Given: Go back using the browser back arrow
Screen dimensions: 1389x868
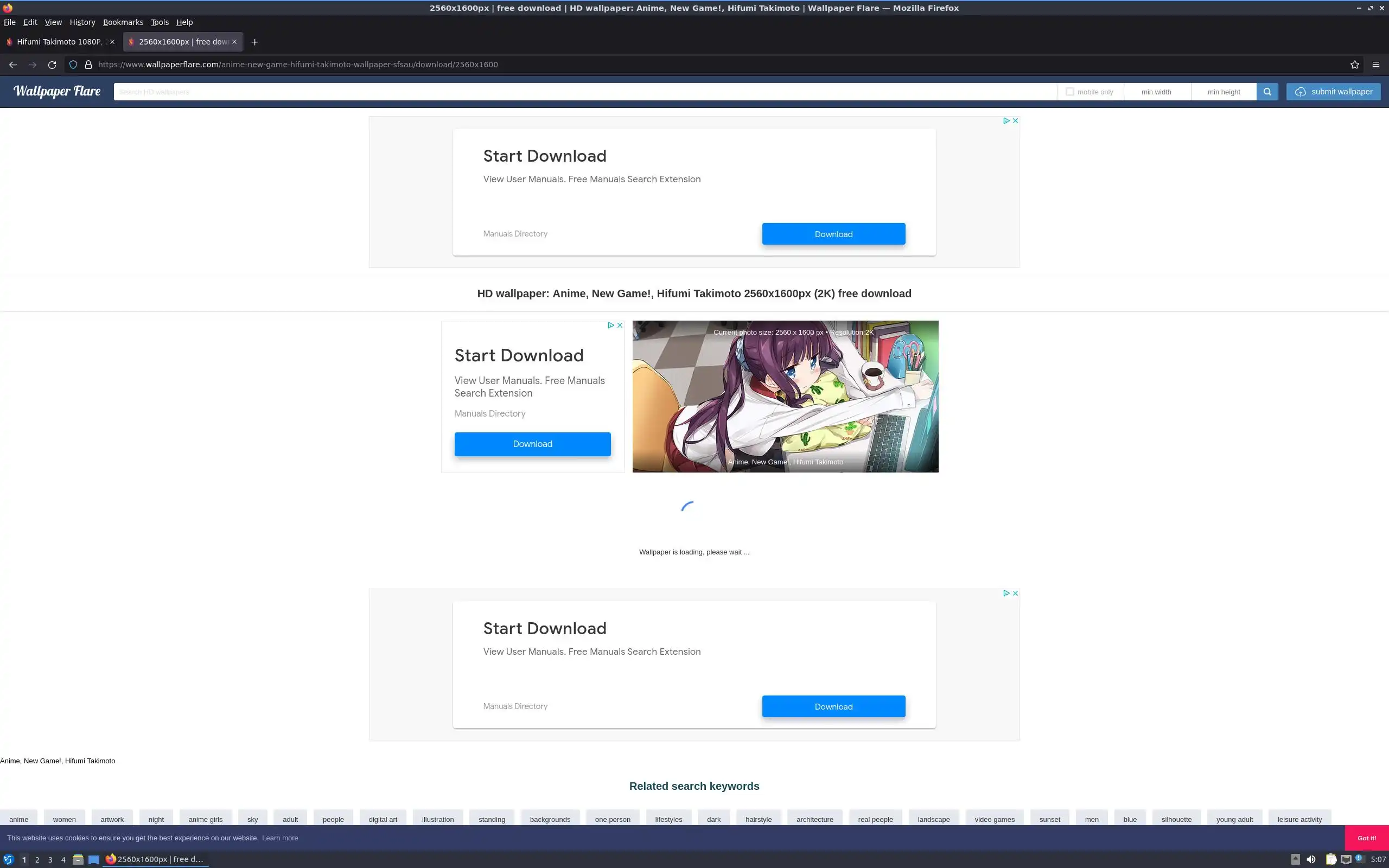Looking at the screenshot, I should click(x=12, y=65).
